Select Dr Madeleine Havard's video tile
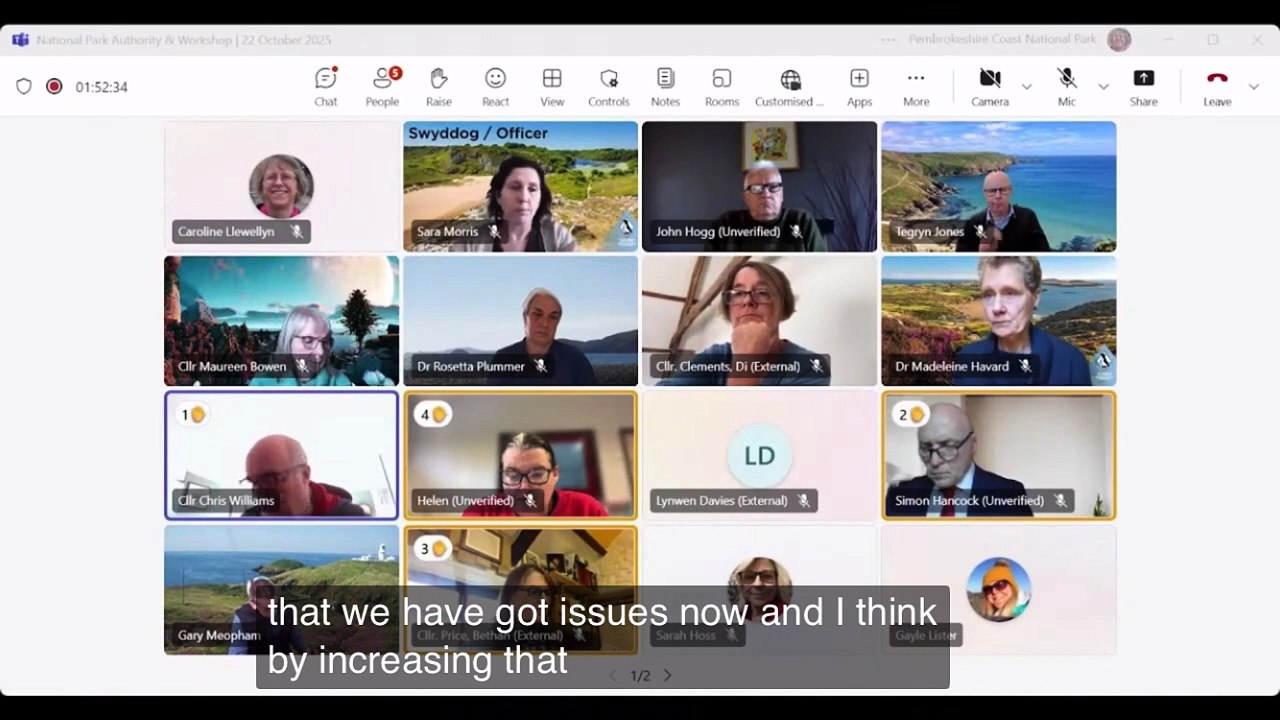1280x720 pixels. (x=998, y=321)
